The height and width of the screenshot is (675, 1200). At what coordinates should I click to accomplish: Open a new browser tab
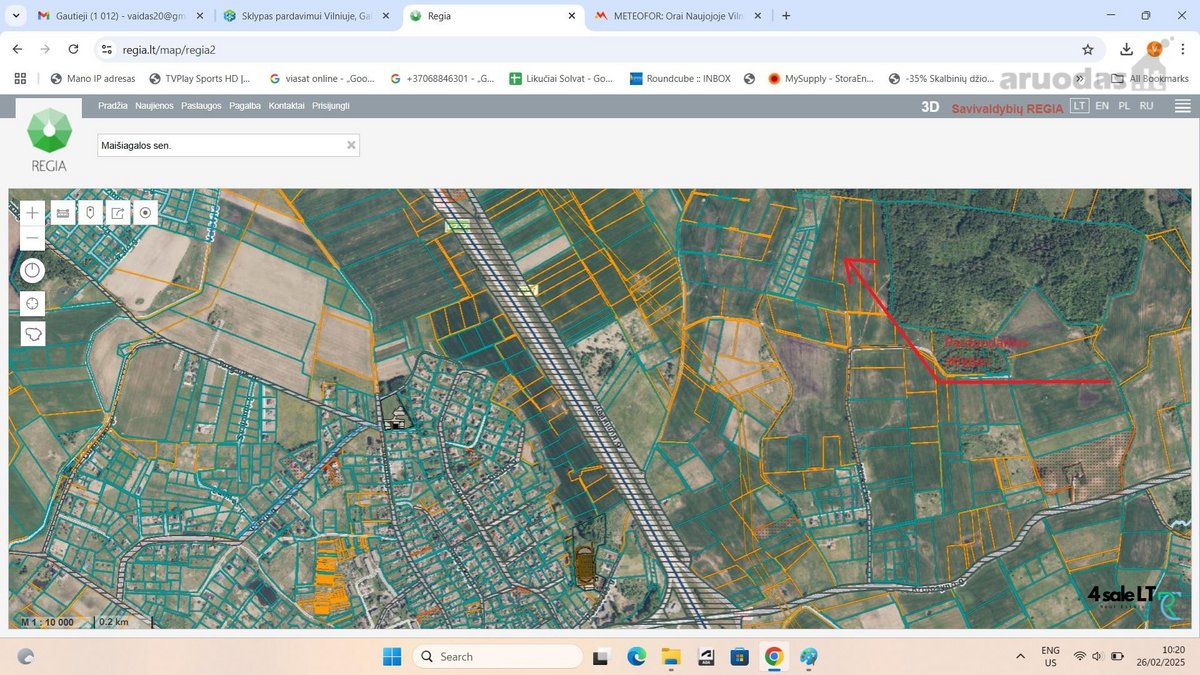pos(786,16)
